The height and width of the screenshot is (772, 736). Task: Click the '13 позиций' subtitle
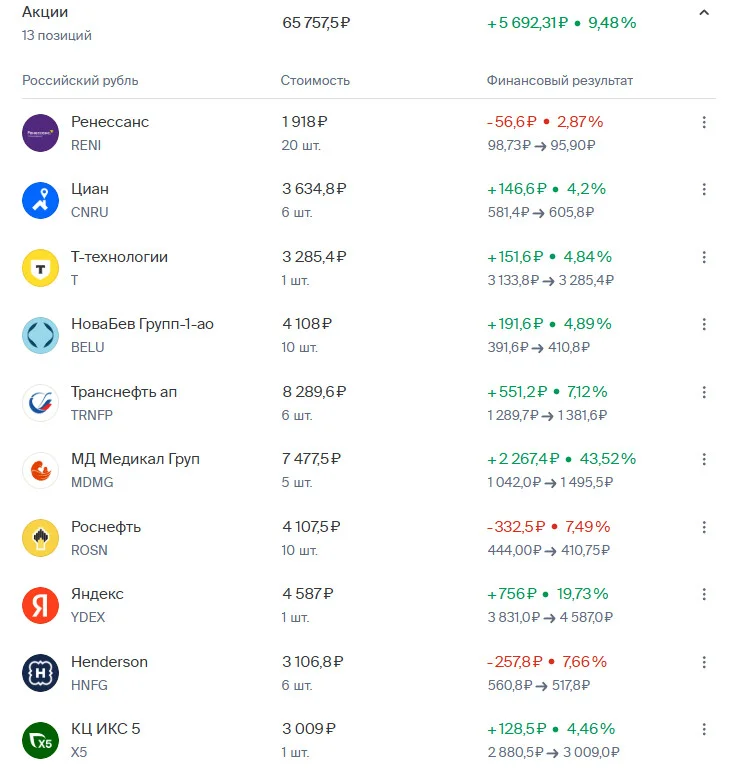(x=57, y=35)
